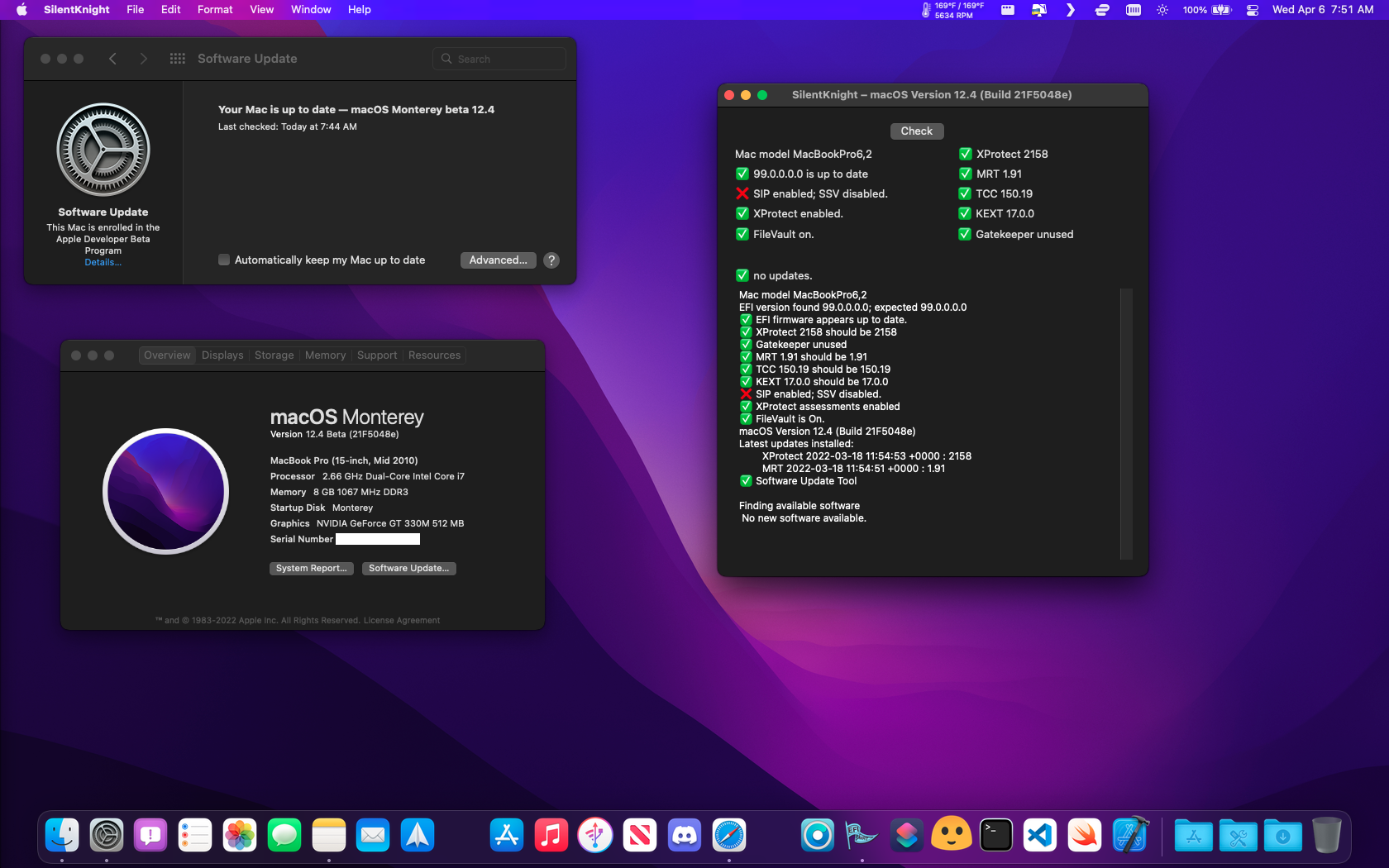Open the Help menu

(360, 10)
